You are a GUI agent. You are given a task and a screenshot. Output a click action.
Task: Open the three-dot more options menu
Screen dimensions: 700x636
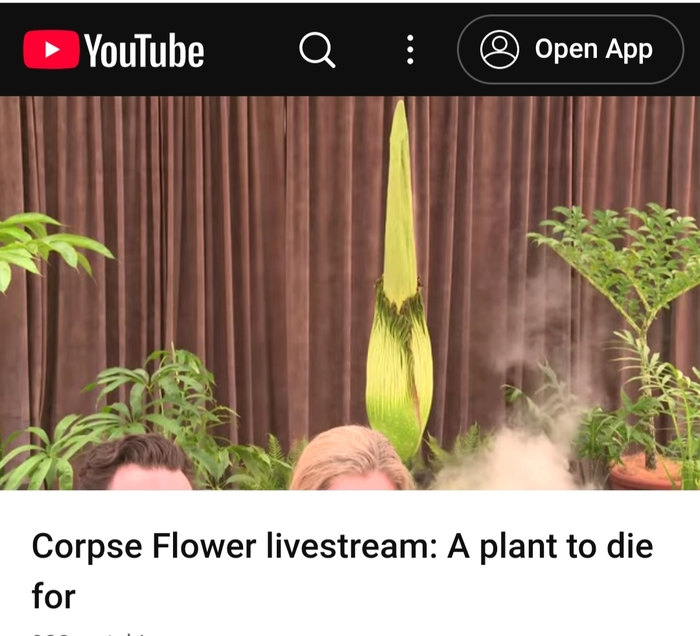click(x=410, y=50)
